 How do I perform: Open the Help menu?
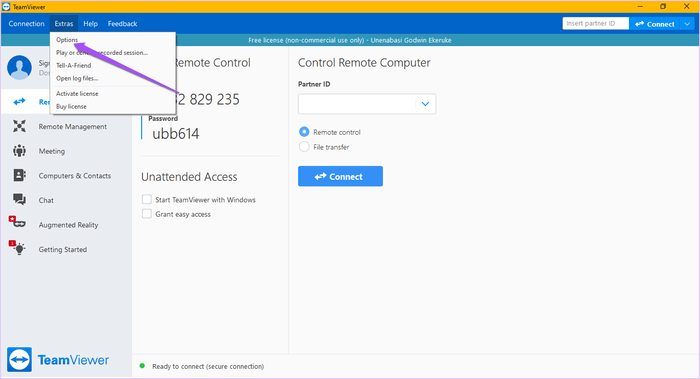(x=90, y=24)
